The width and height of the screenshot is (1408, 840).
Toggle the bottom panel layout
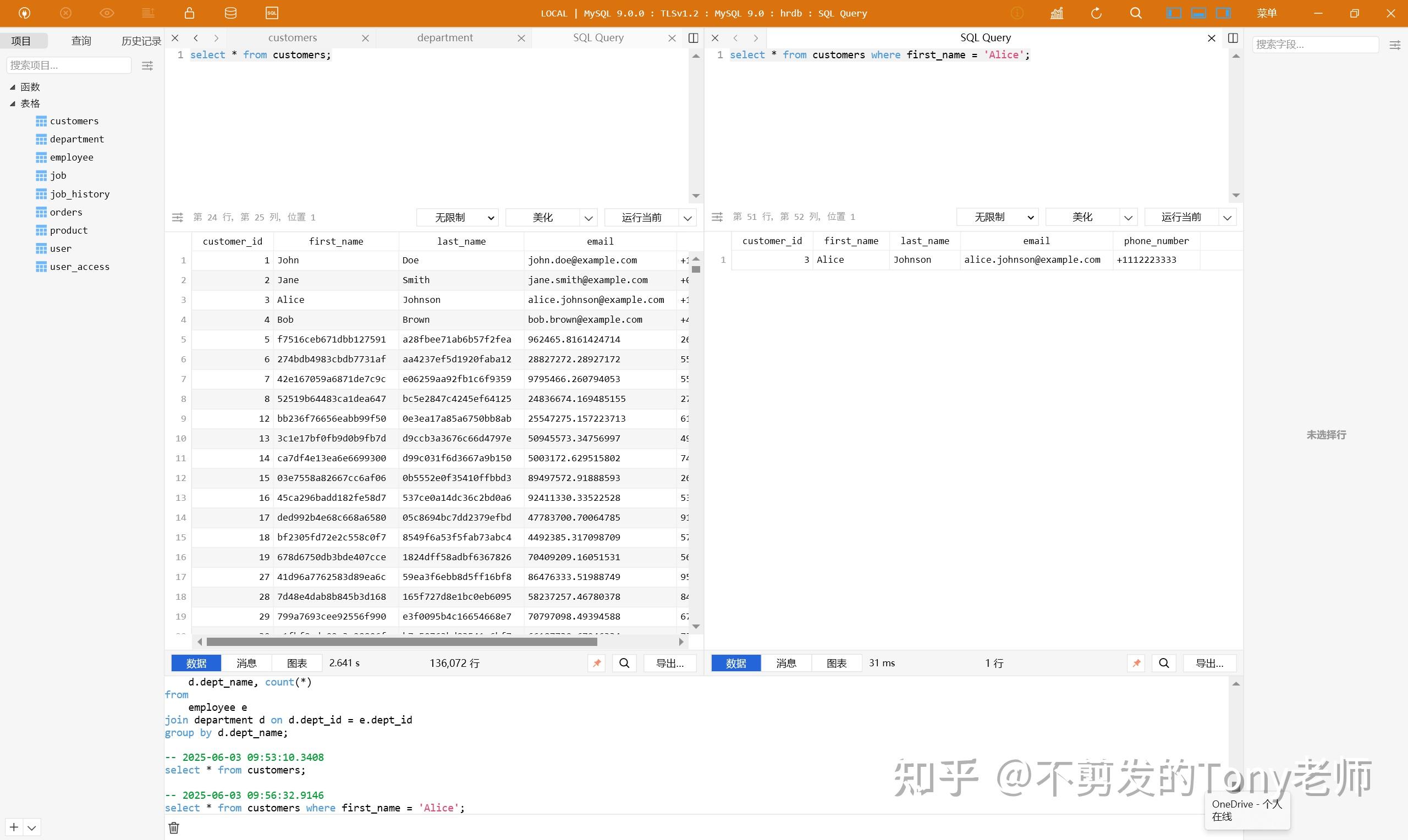click(1197, 13)
